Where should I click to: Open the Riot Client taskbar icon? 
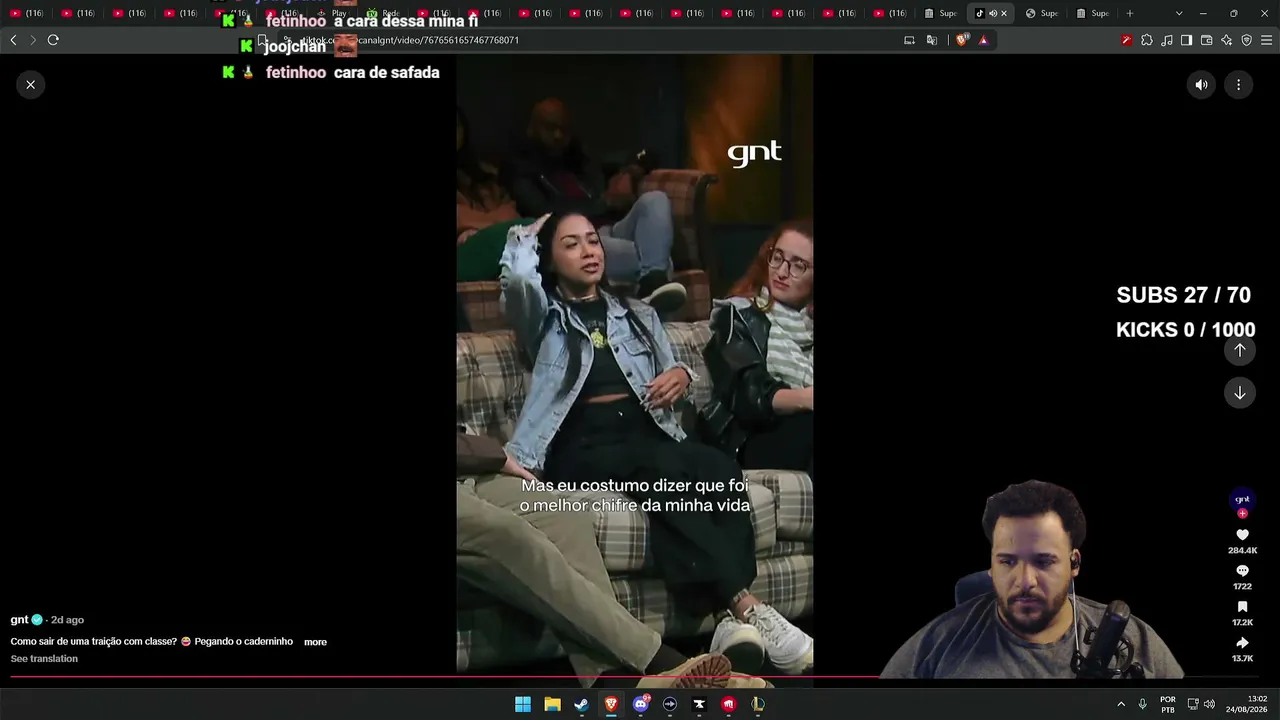click(x=729, y=704)
